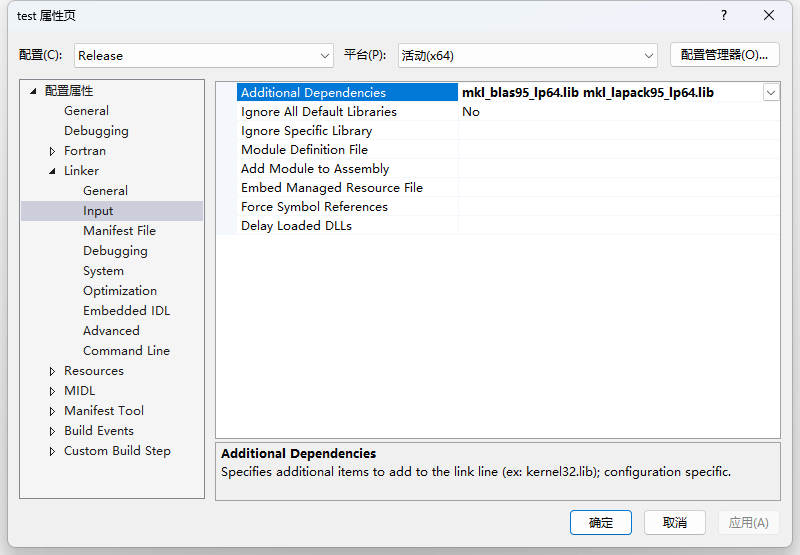
Task: Collapse the Linker tree node
Action: coord(52,171)
